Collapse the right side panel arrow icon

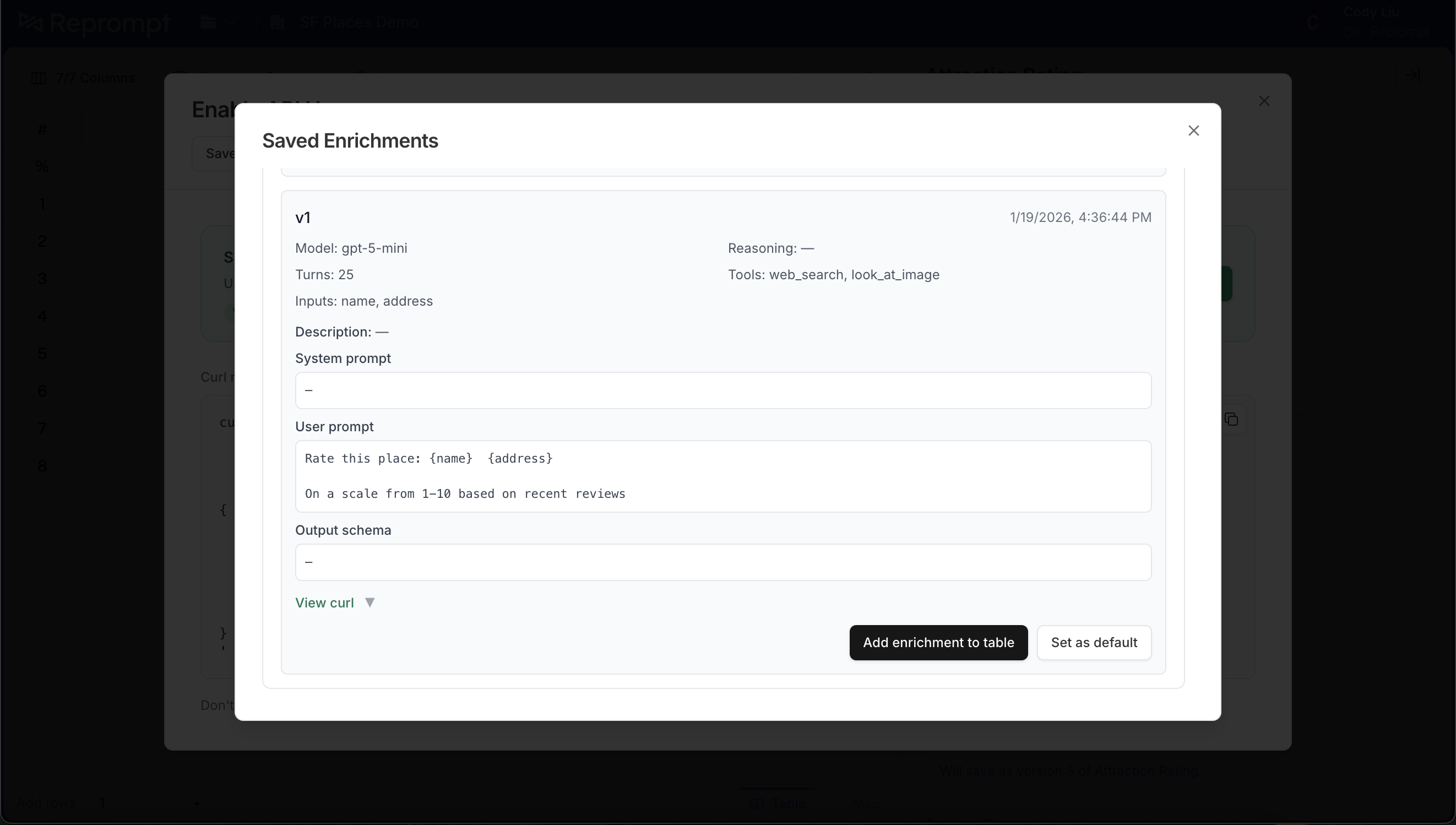(x=1412, y=75)
